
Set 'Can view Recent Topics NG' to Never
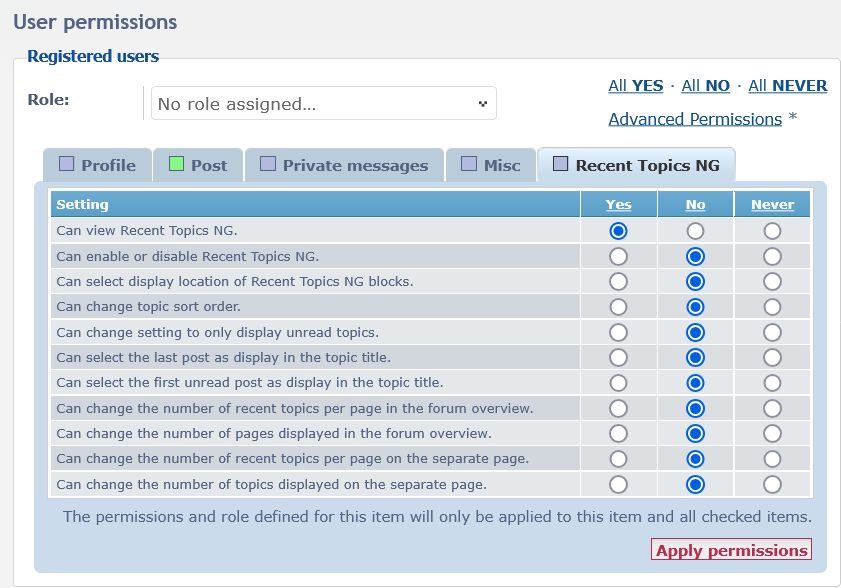pos(772,231)
